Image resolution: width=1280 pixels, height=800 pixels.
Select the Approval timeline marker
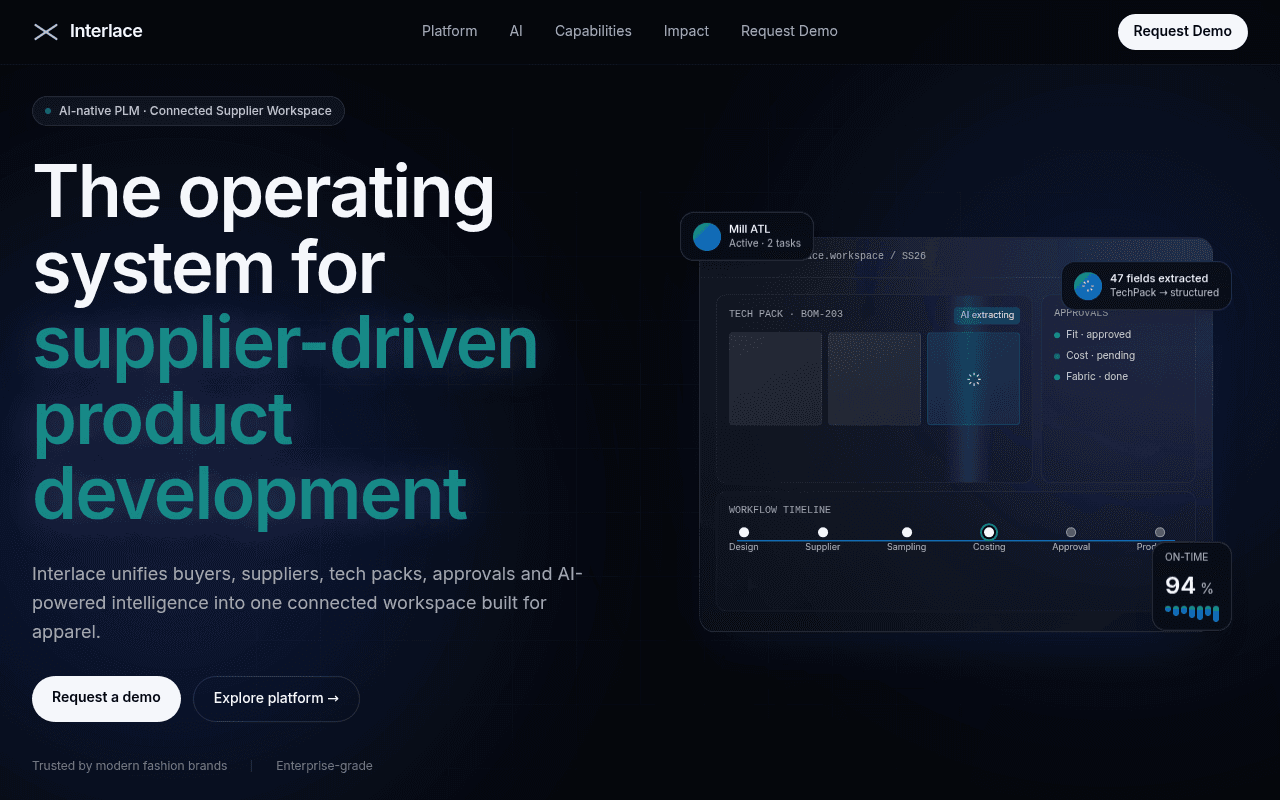1071,533
